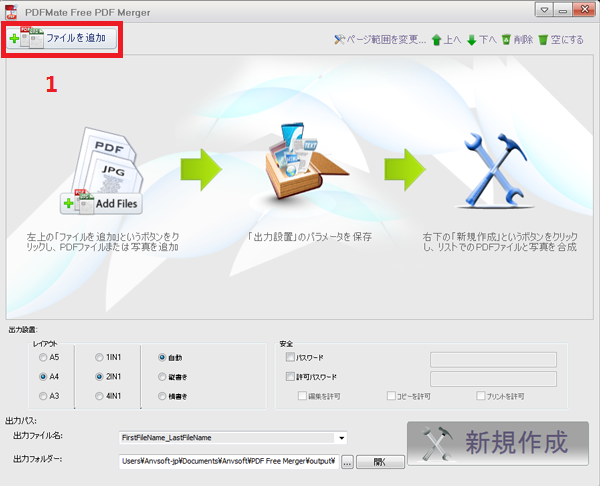The height and width of the screenshot is (486, 600).
Task: Open the title bar dropdown menu arrow
Action: (x=544, y=10)
